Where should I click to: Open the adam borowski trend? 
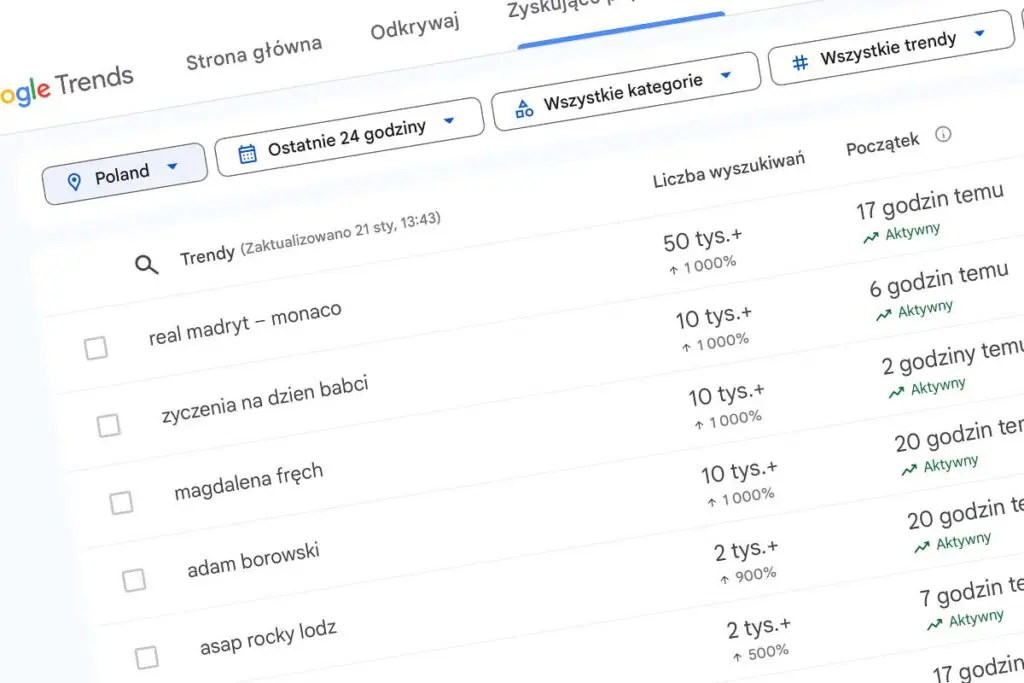click(253, 560)
